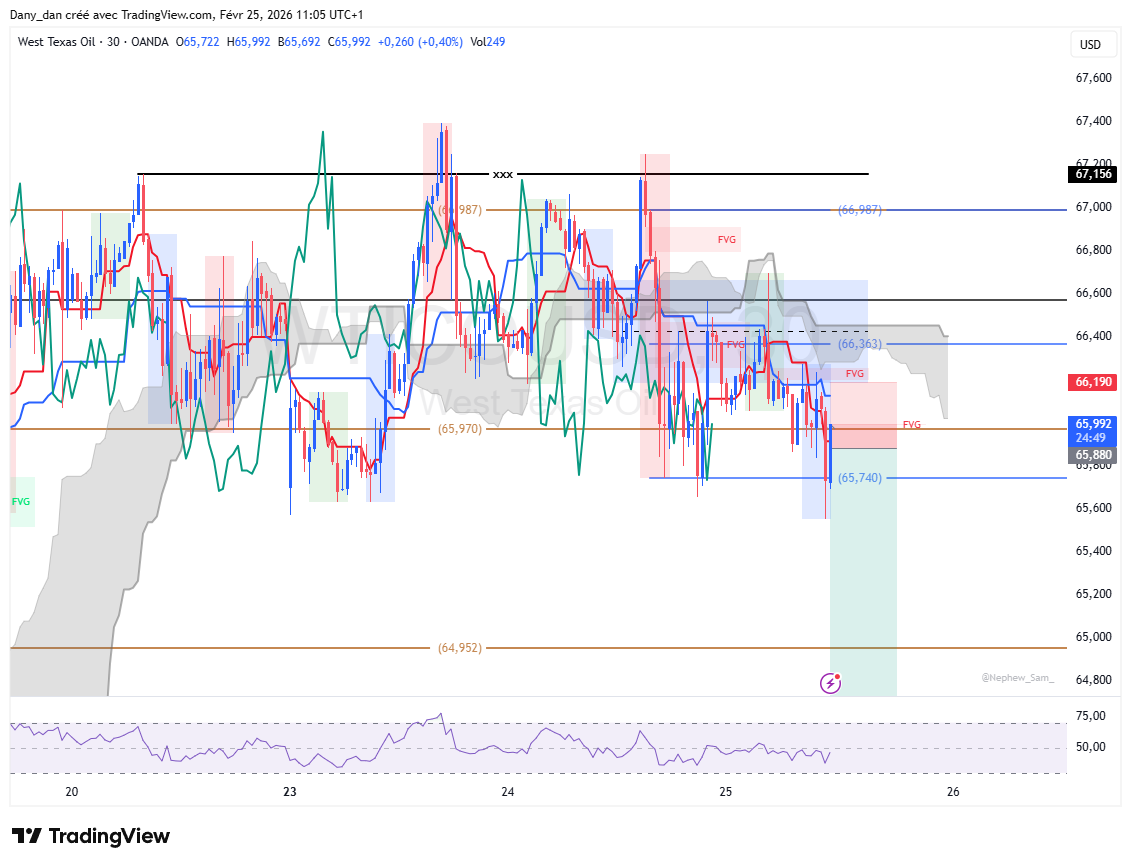
Task: Click the grey 65,880 price tag
Action: [1093, 455]
